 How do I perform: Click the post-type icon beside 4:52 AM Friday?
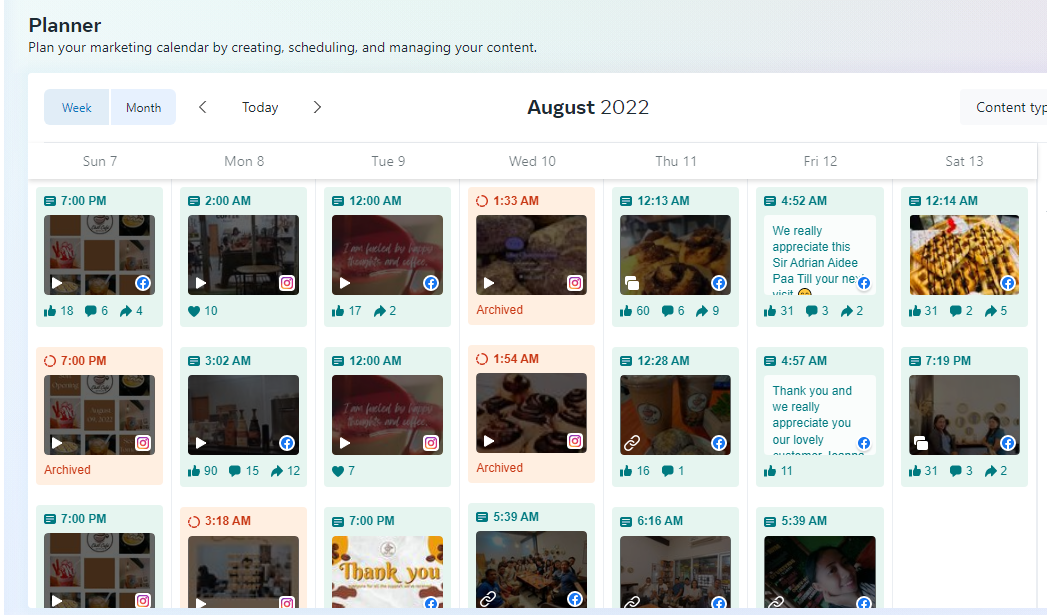tap(770, 201)
